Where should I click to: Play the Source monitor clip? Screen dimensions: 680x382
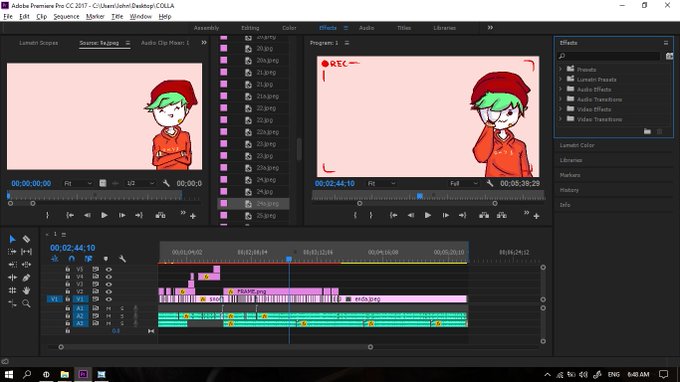tap(104, 215)
